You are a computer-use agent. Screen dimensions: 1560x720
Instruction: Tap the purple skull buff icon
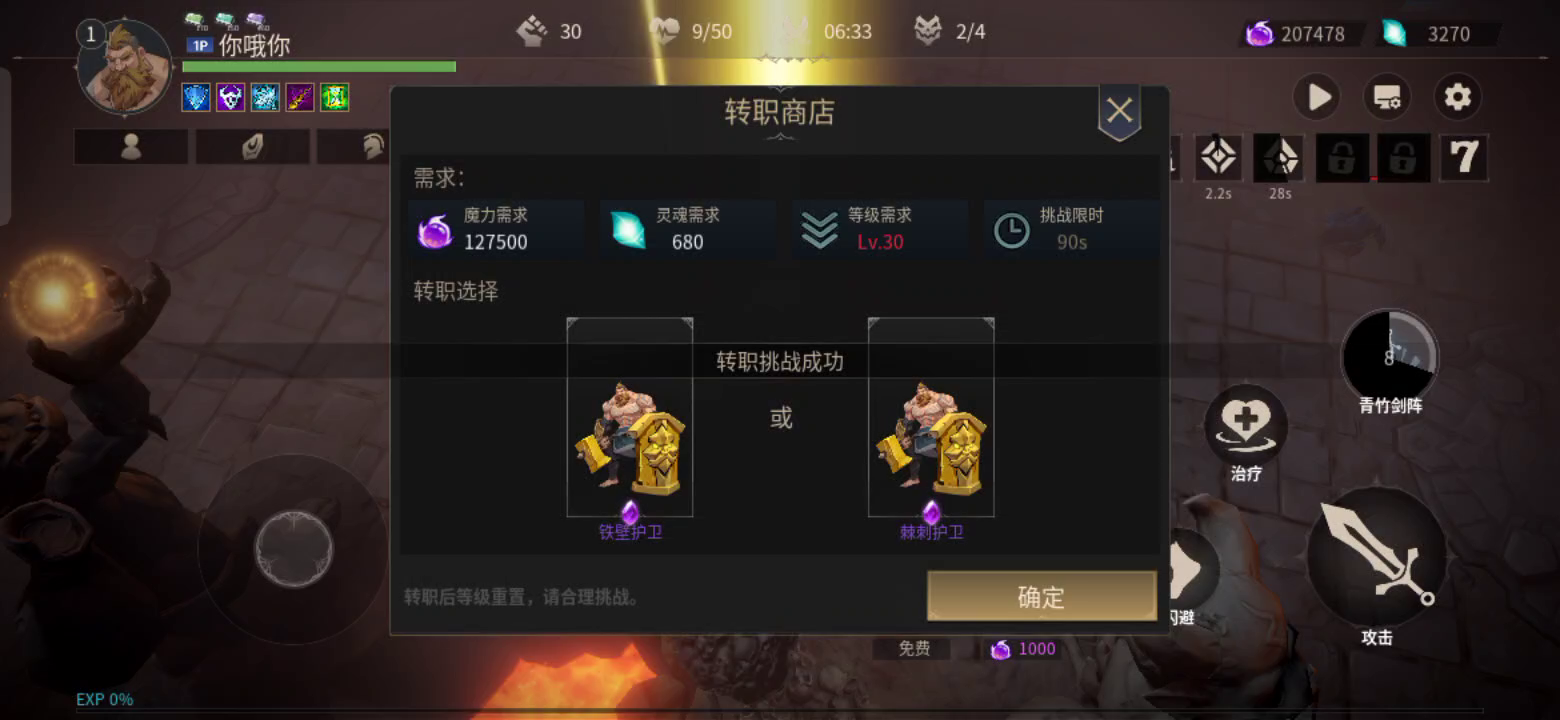(x=230, y=97)
